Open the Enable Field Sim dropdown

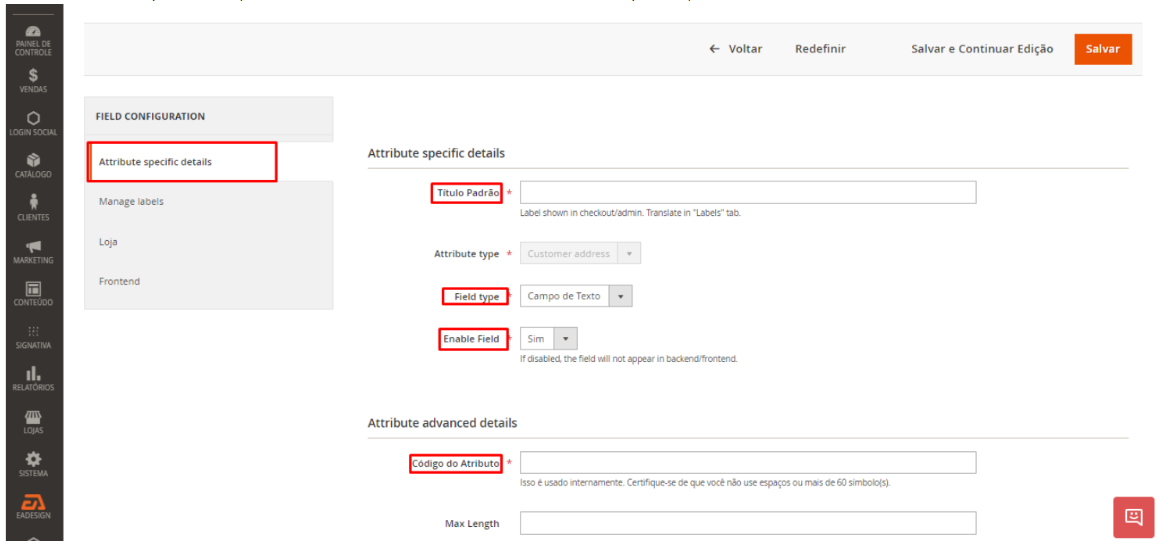(548, 339)
